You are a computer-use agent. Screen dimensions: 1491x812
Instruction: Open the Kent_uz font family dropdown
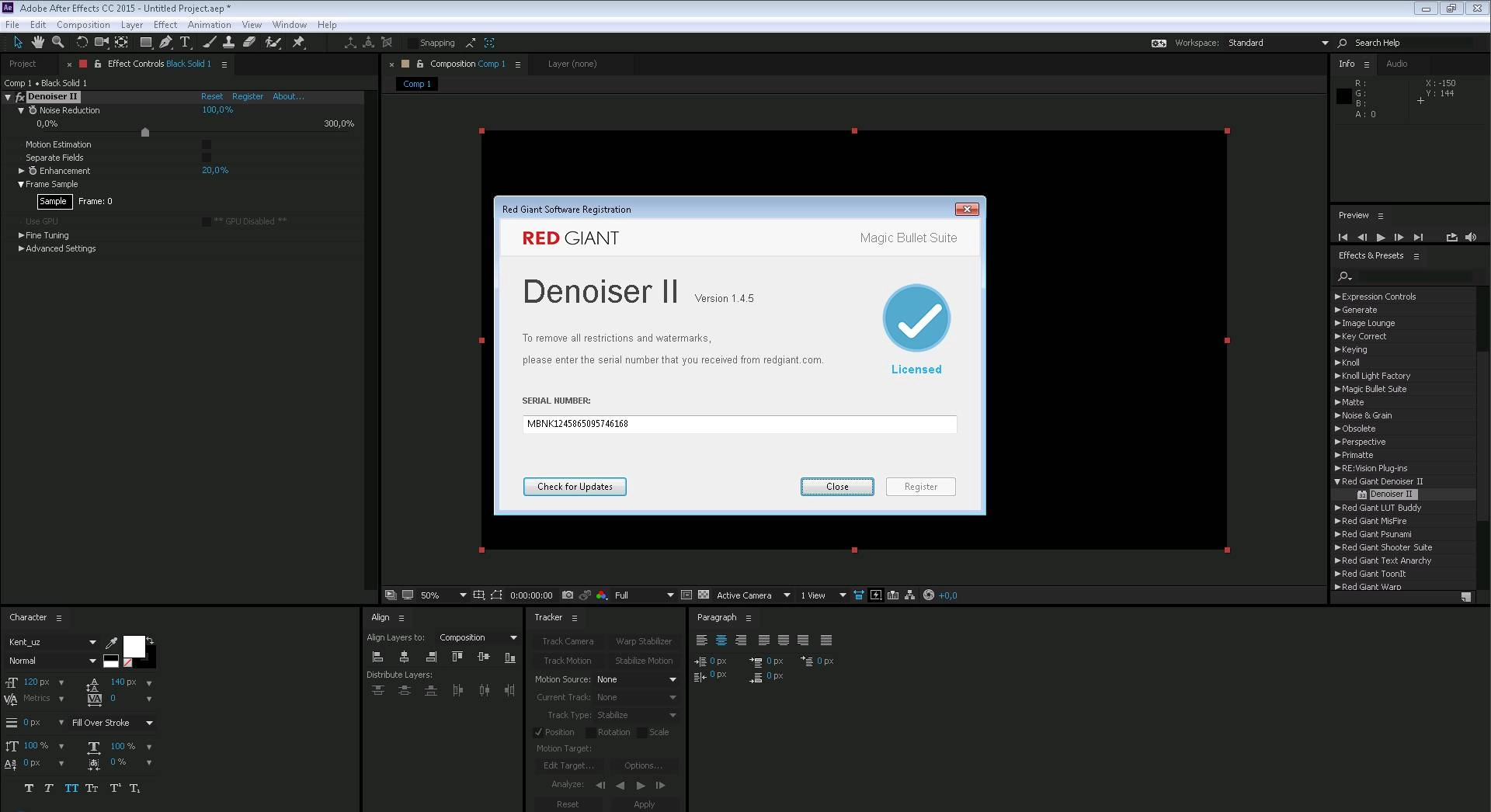[x=52, y=642]
